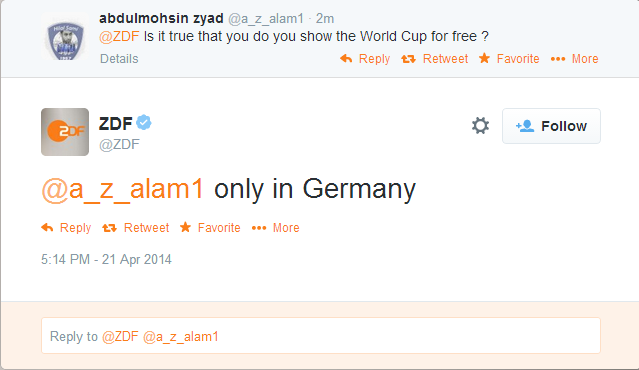Expand the More text under ZDF tweet

pos(286,228)
